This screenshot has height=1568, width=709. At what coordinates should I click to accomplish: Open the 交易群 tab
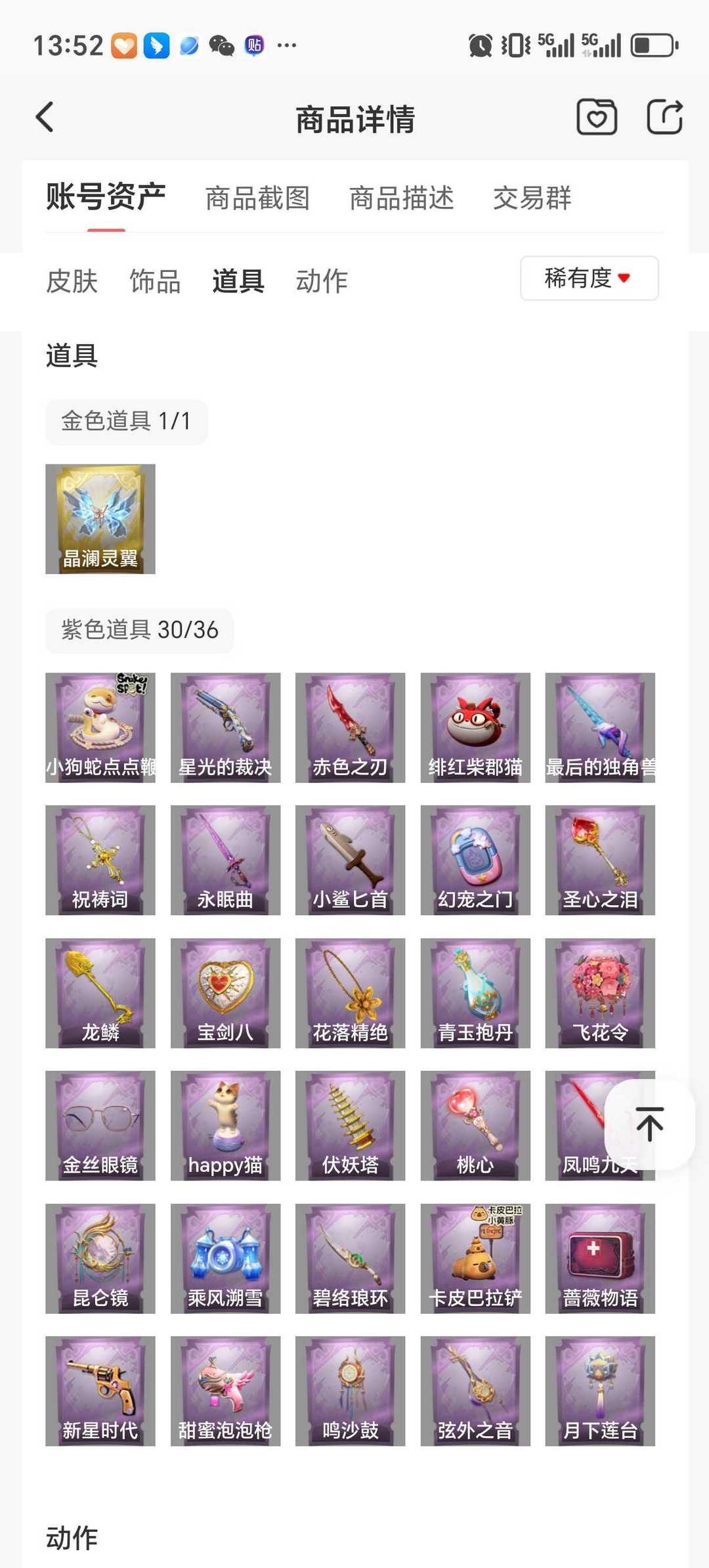tap(532, 198)
